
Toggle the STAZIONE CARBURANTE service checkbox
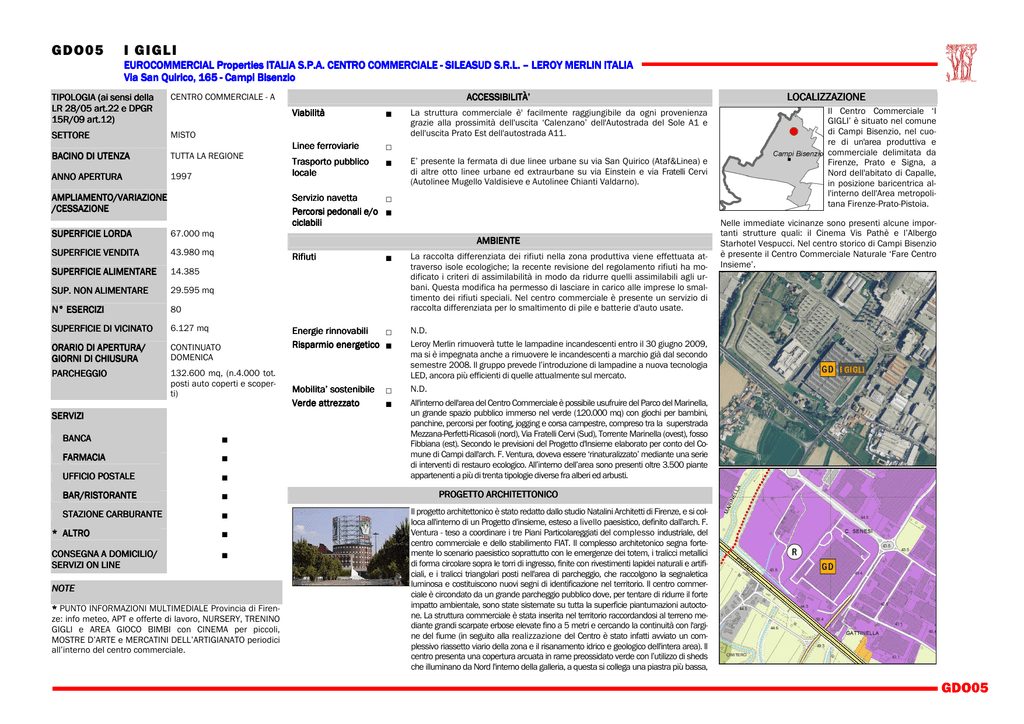point(225,516)
